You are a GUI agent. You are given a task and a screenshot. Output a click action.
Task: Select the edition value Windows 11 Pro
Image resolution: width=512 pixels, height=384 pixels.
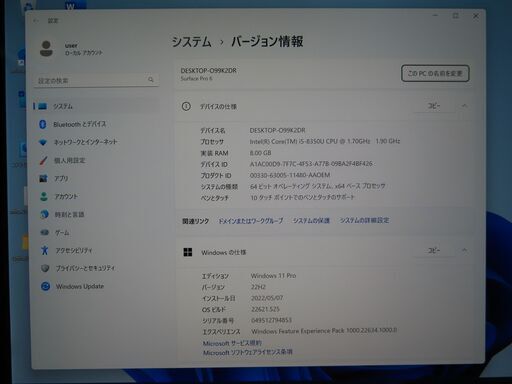[x=273, y=276]
